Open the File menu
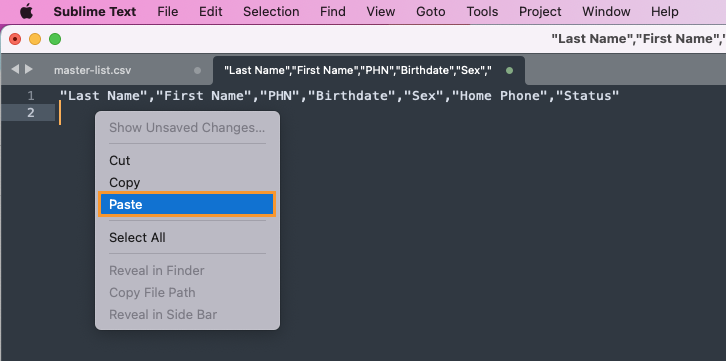Viewport: 726px width, 361px height. (x=168, y=12)
